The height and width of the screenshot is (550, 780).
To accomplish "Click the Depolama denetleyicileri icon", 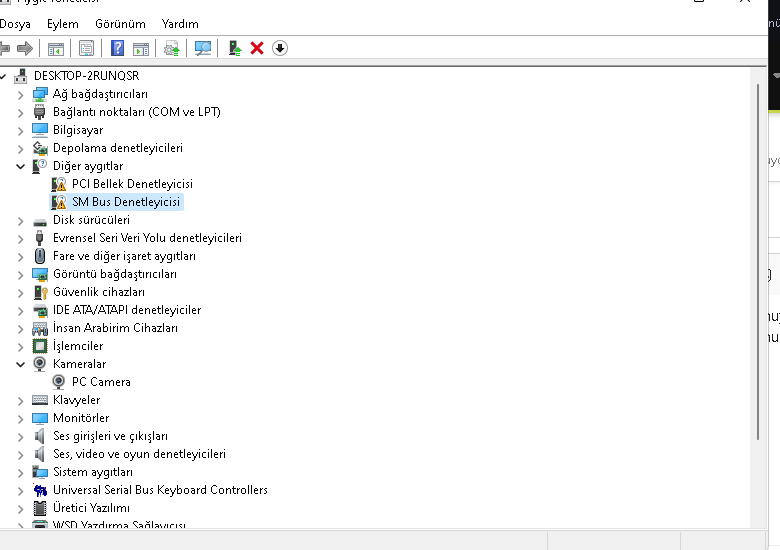I will 40,148.
